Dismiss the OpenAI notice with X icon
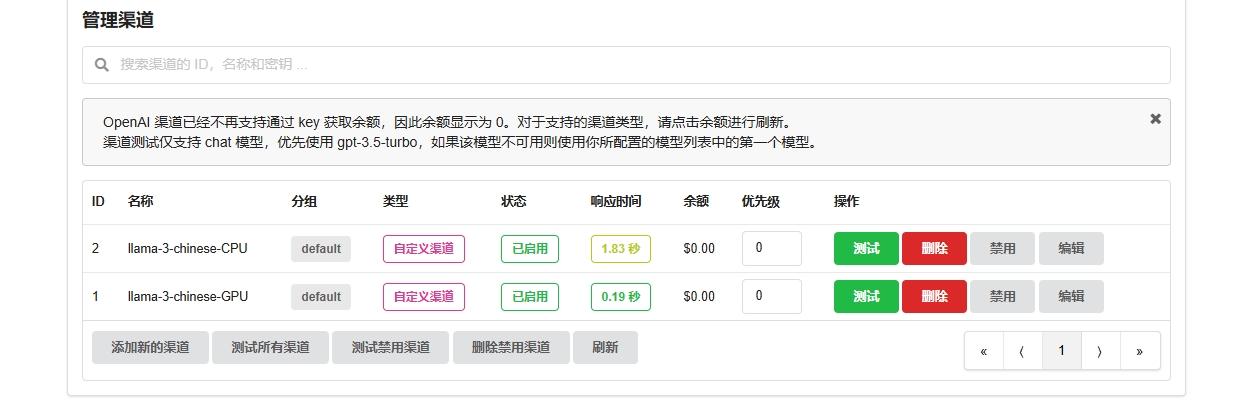Screen dimensions: 1235x409 (x=1155, y=119)
